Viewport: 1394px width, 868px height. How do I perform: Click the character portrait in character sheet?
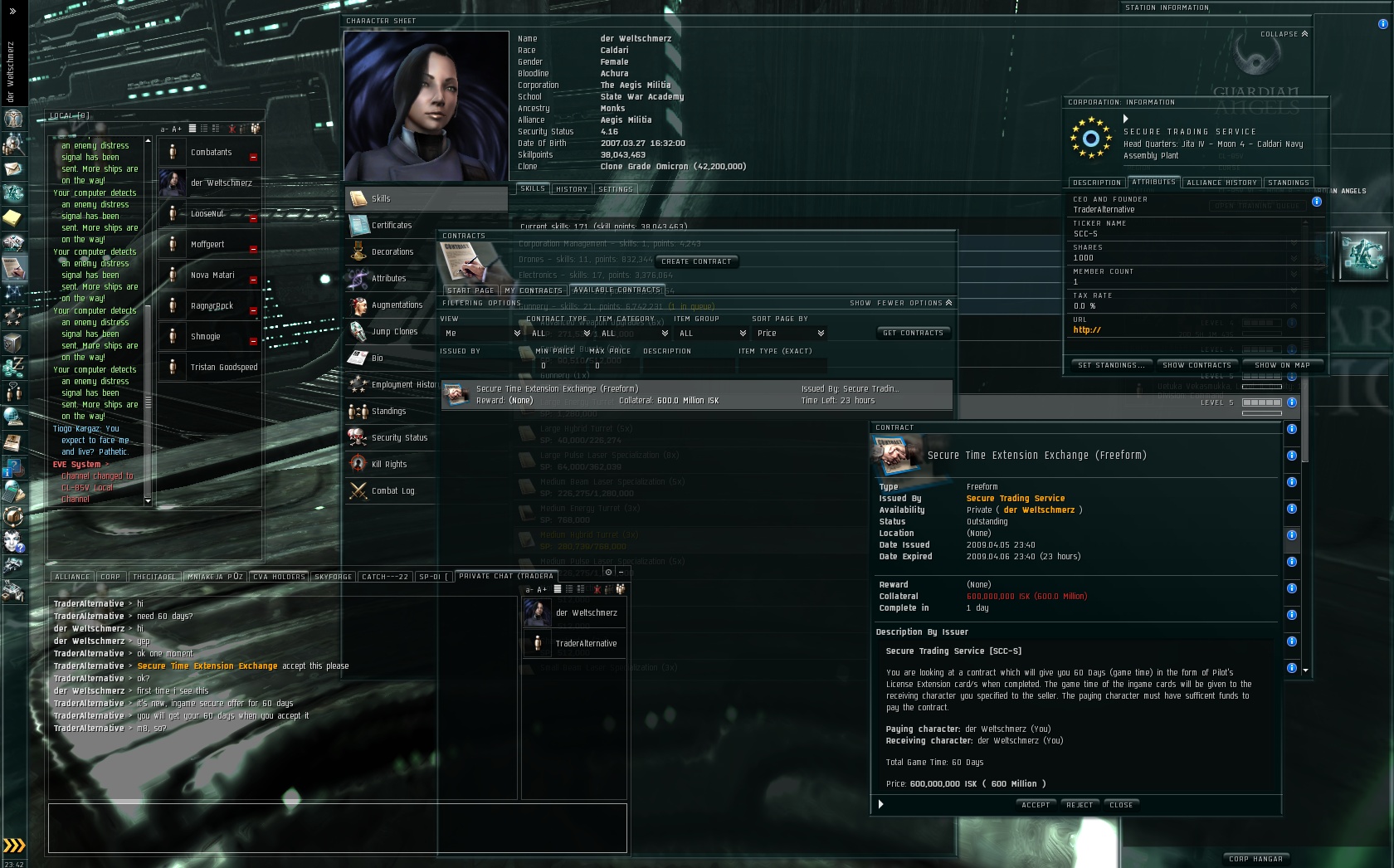pos(426,106)
